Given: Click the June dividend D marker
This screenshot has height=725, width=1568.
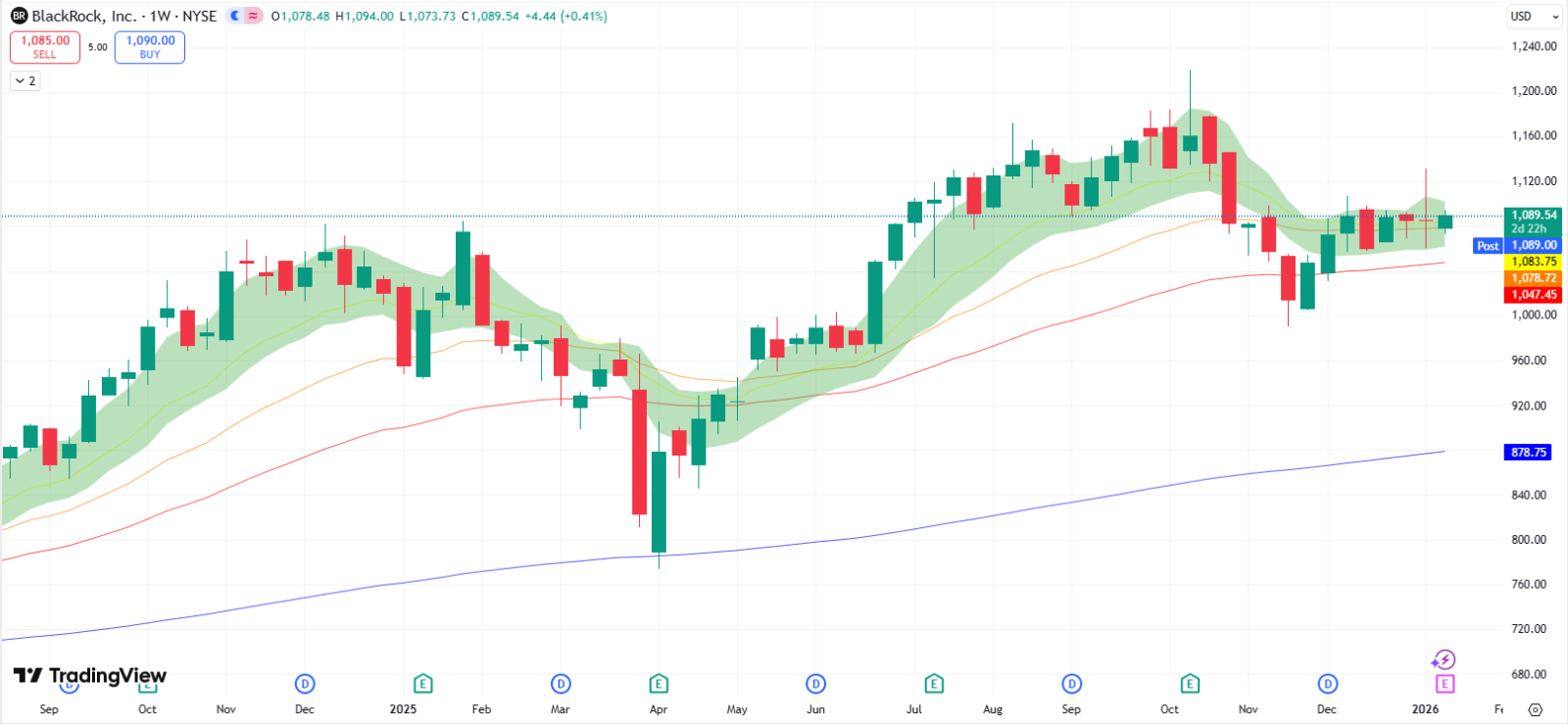Looking at the screenshot, I should click(x=815, y=683).
